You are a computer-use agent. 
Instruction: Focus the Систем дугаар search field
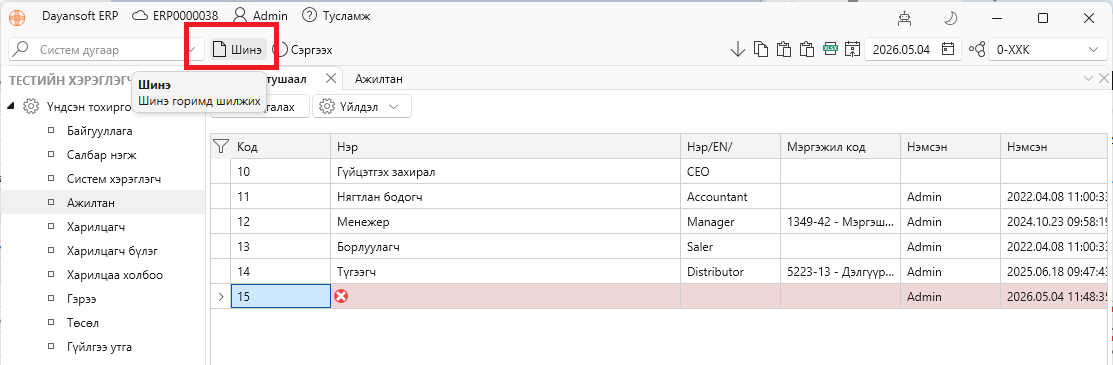[x=106, y=50]
